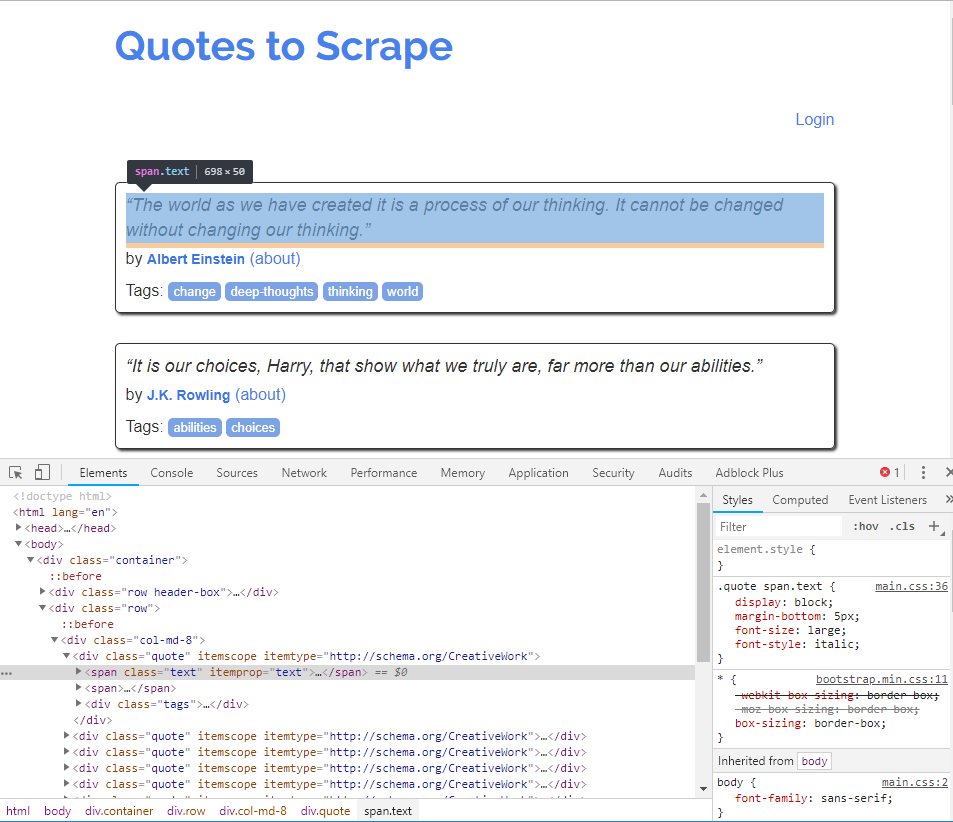The image size is (953, 822).
Task: Switch to the Console tab
Action: coord(171,472)
